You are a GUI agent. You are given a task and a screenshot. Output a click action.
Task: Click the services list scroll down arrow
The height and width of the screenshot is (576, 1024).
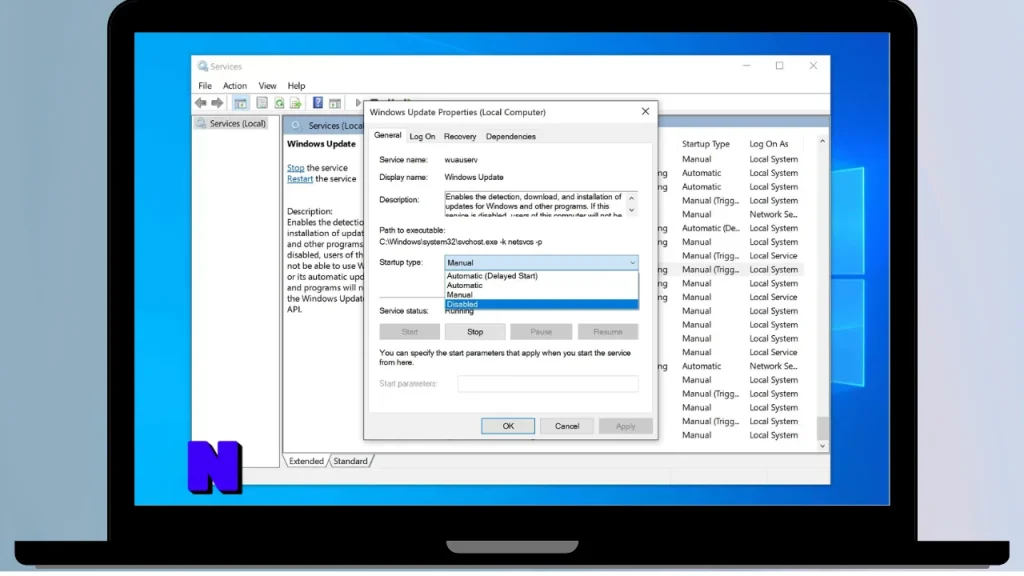[822, 446]
